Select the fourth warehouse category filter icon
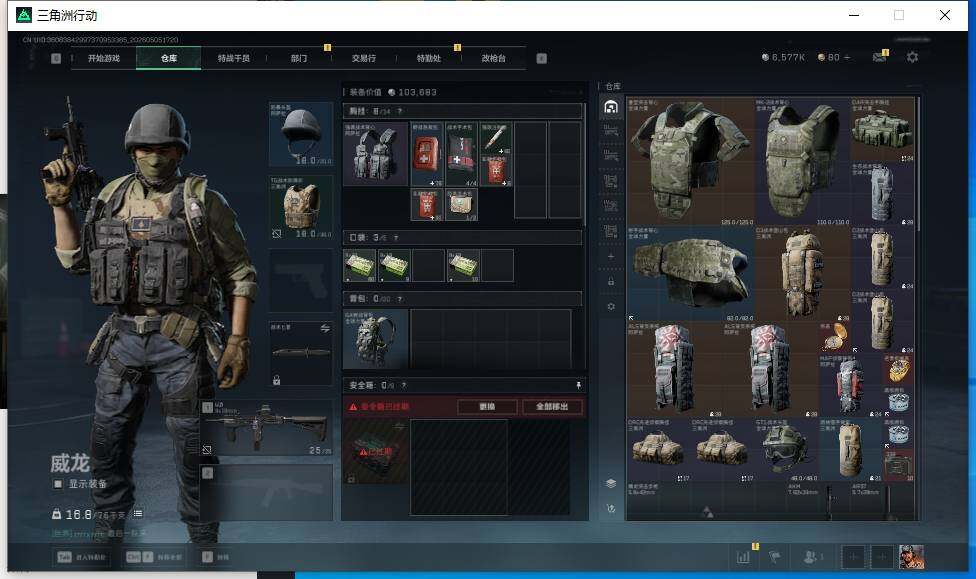 point(611,181)
